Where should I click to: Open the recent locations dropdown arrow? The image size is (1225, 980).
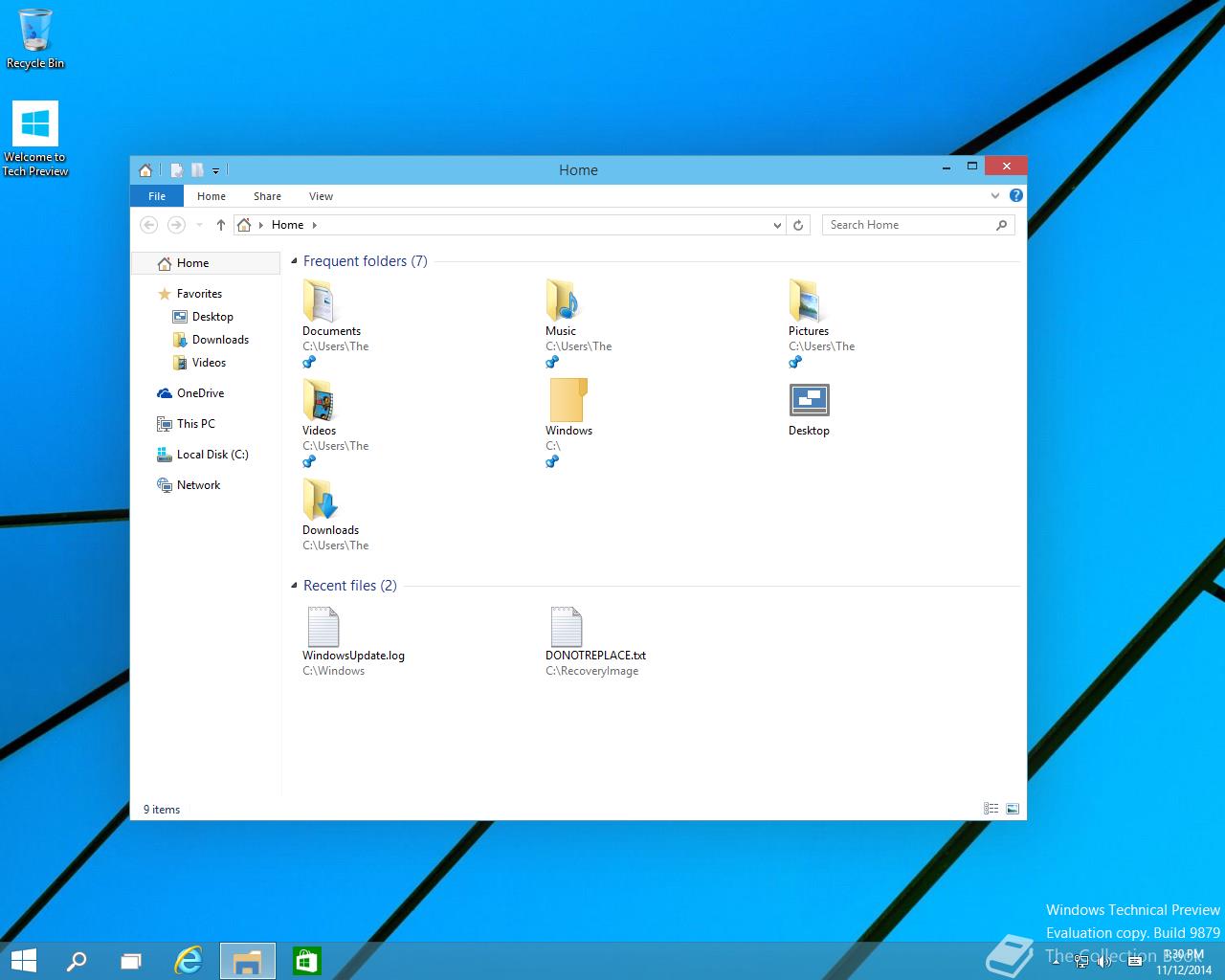(199, 225)
